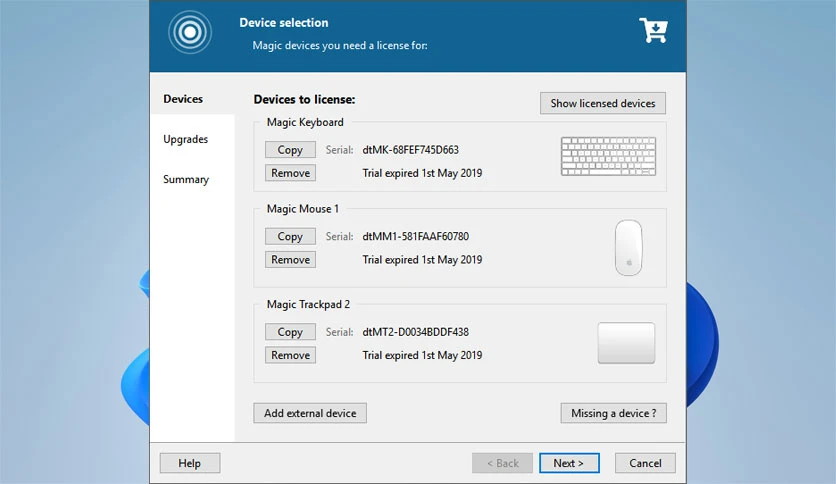The width and height of the screenshot is (836, 484).
Task: Click the Magic Trackpad 2 group label
Action: [308, 304]
